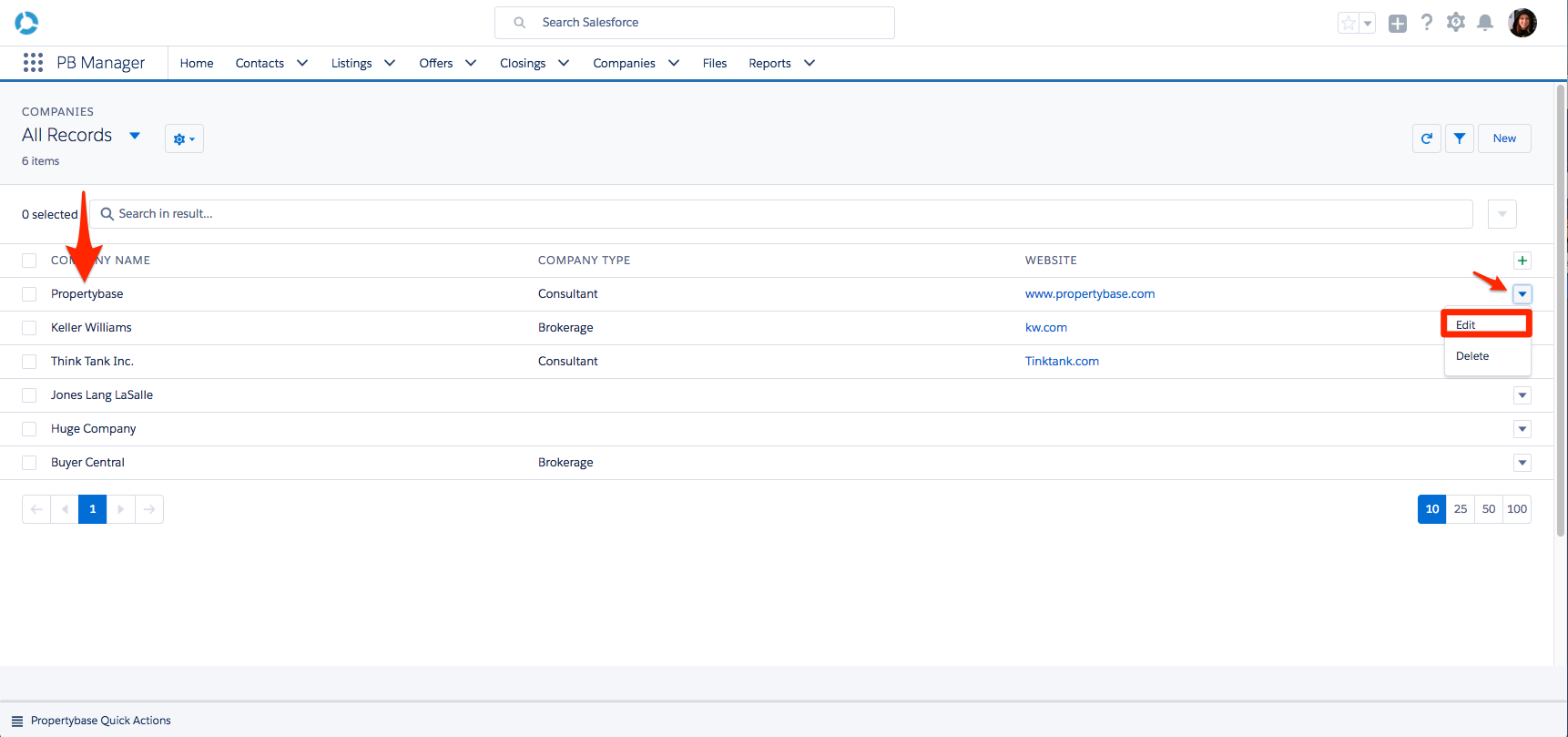Click the green plus add-column icon
Image resolution: width=1568 pixels, height=737 pixels.
click(1522, 261)
